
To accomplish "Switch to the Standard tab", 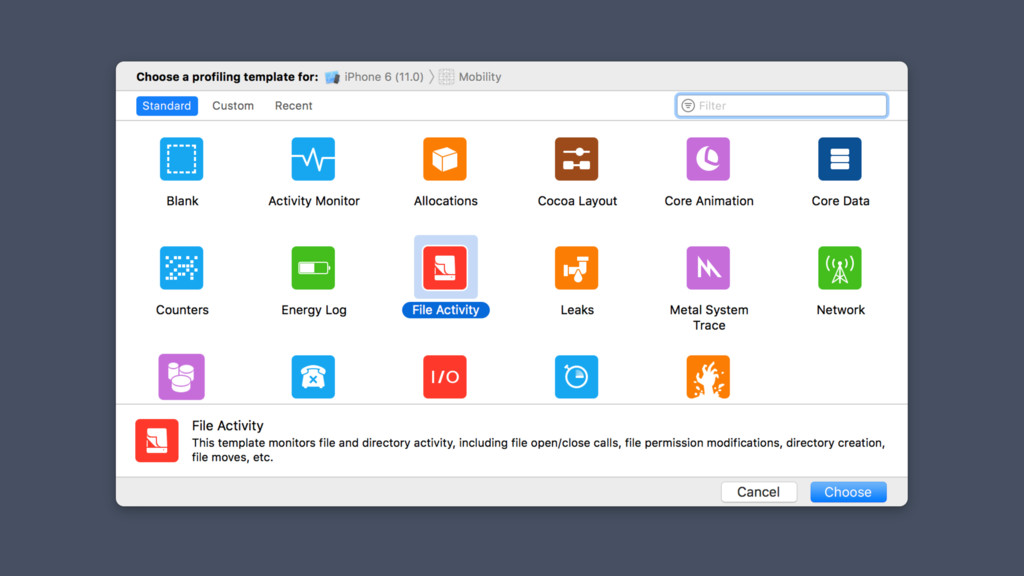I will (x=167, y=106).
